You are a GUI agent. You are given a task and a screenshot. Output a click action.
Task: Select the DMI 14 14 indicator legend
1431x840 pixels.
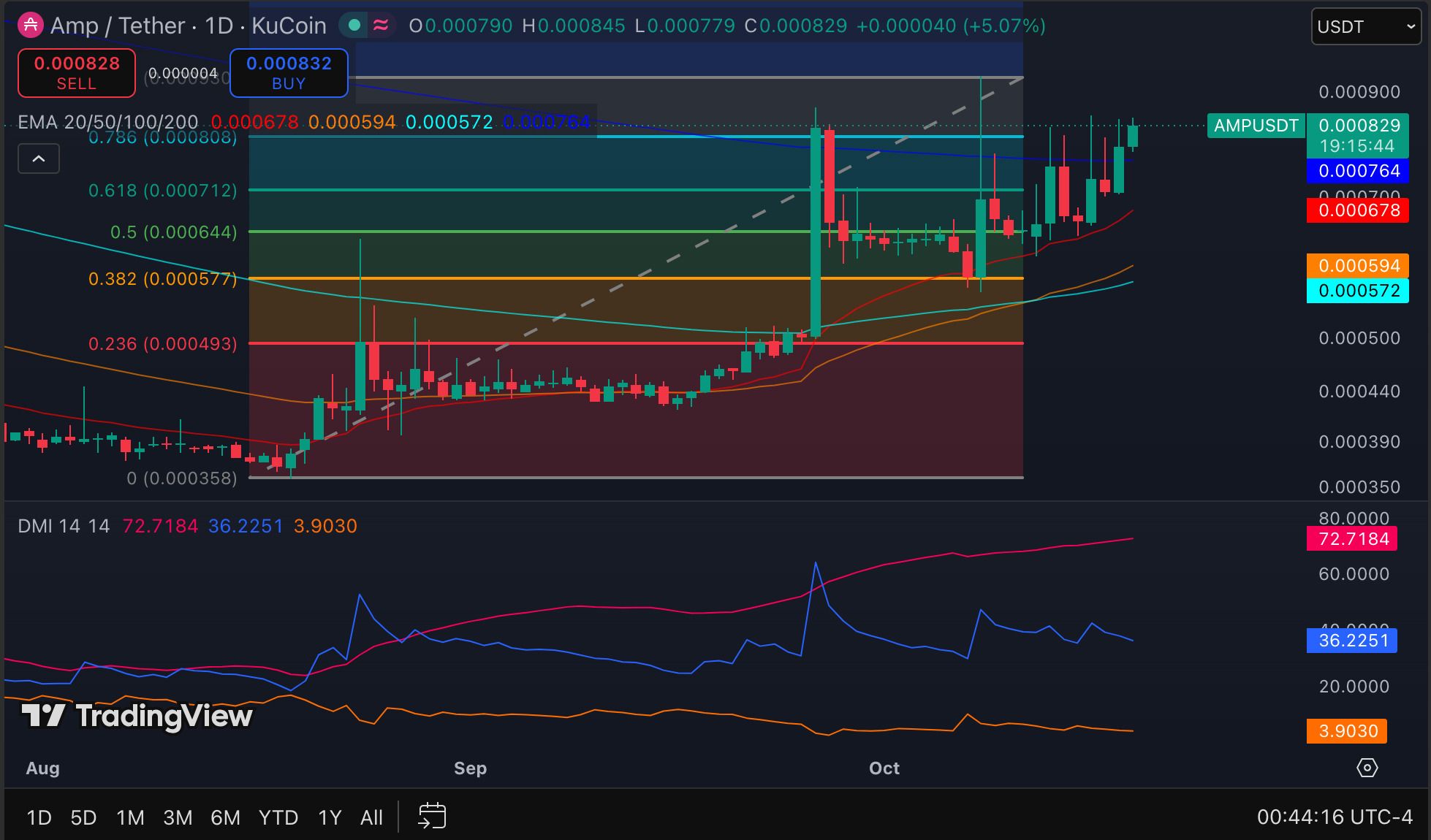[x=64, y=526]
